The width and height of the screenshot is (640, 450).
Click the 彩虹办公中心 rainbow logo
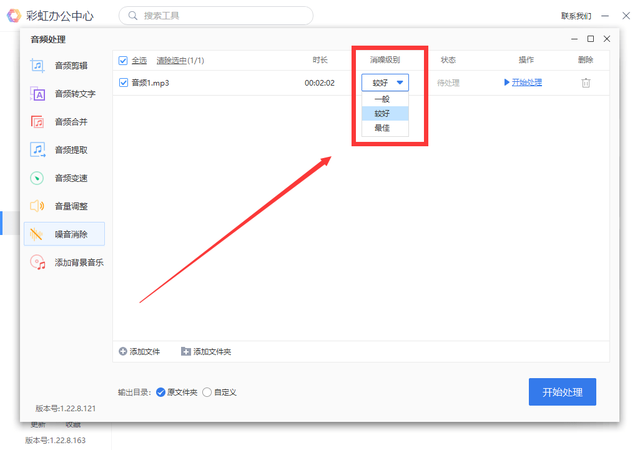click(x=14, y=16)
